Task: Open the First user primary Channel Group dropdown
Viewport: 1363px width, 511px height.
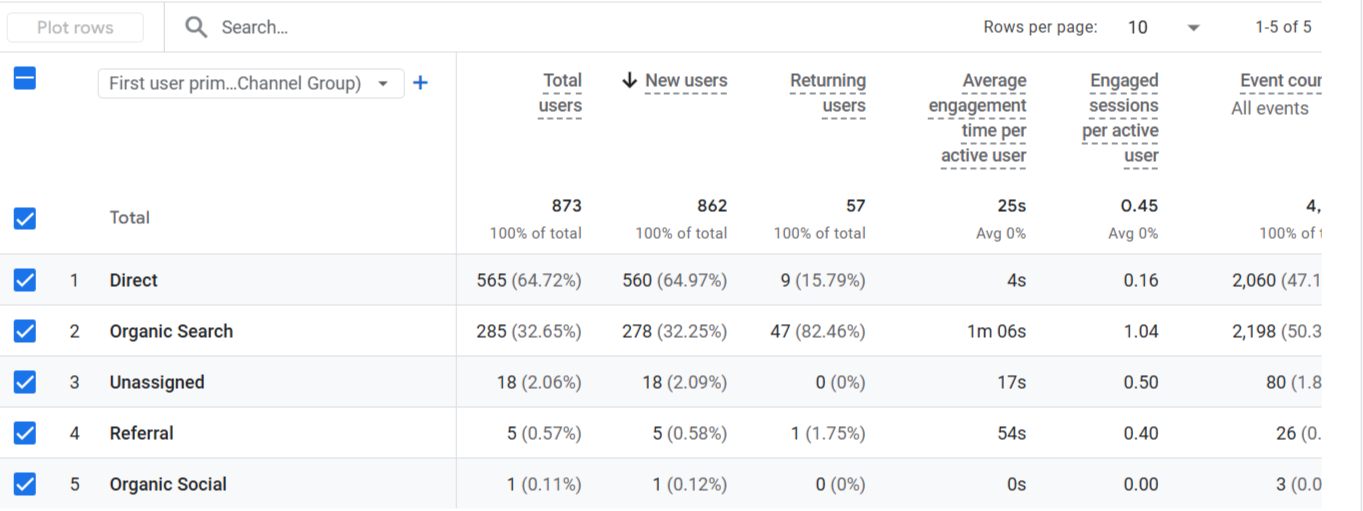Action: click(x=251, y=83)
